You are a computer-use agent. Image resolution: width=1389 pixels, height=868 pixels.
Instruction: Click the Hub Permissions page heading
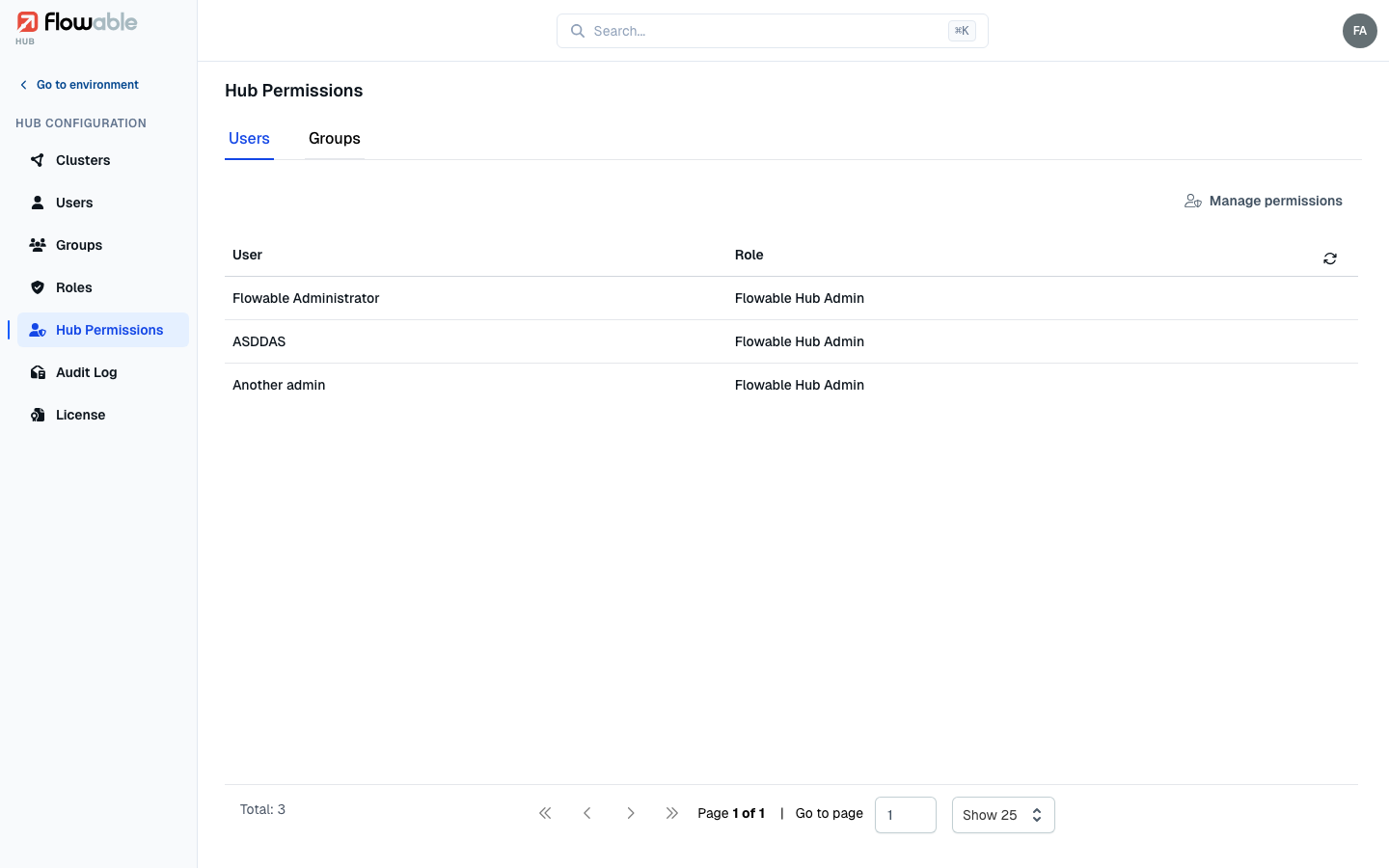point(294,91)
